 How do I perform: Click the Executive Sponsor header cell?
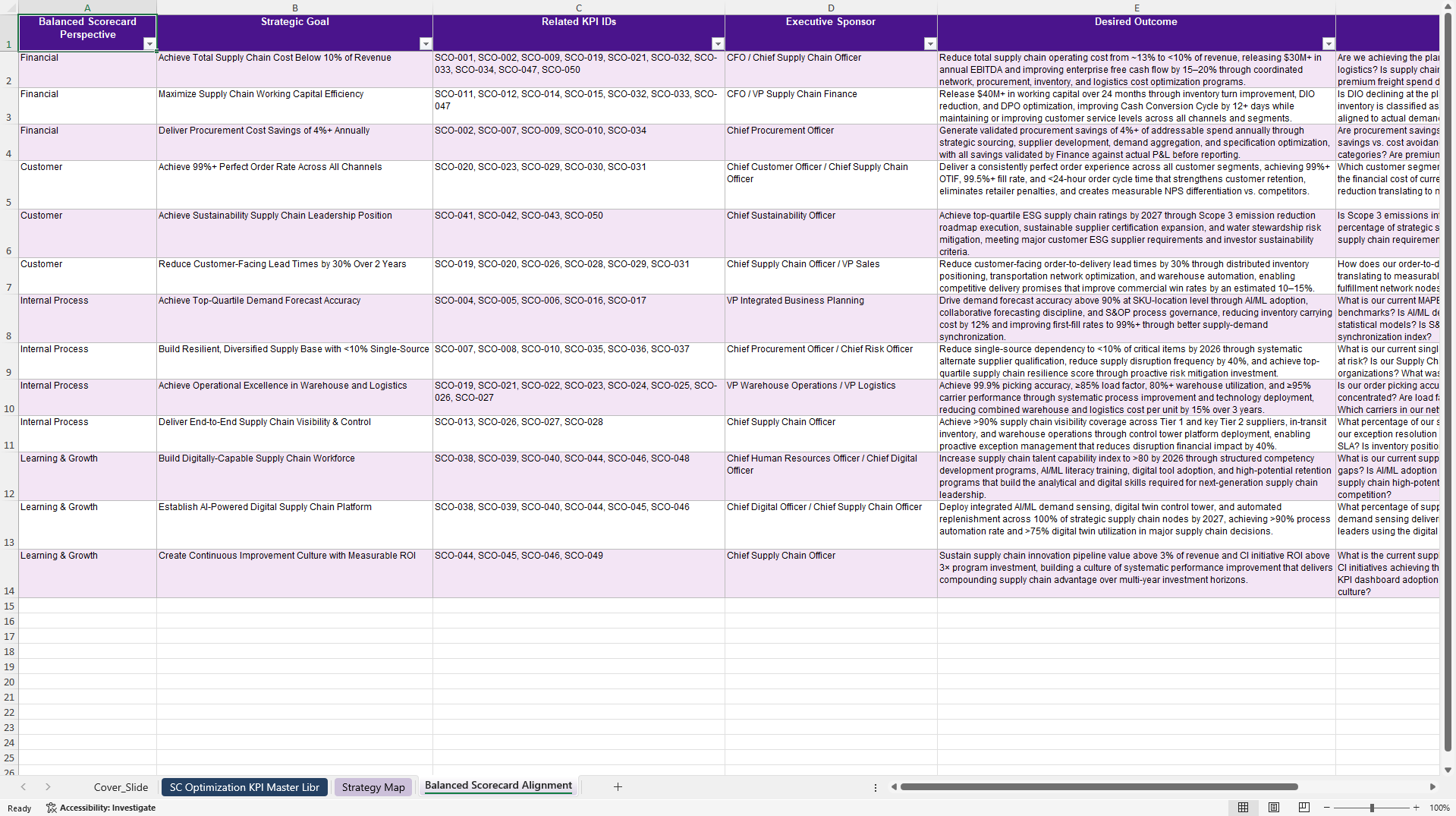831,33
